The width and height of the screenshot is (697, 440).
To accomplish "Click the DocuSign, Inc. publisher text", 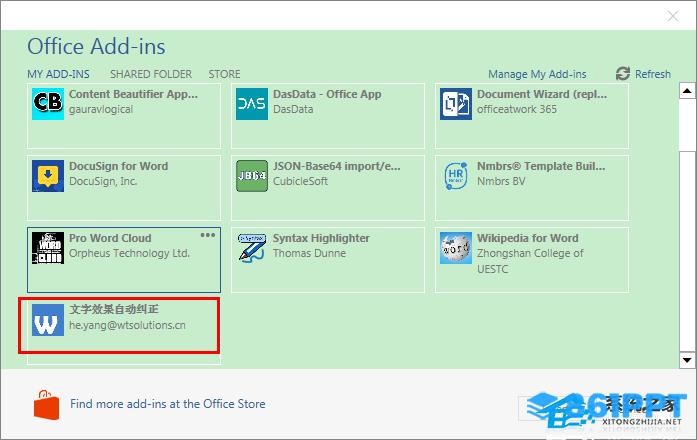I will click(103, 181).
